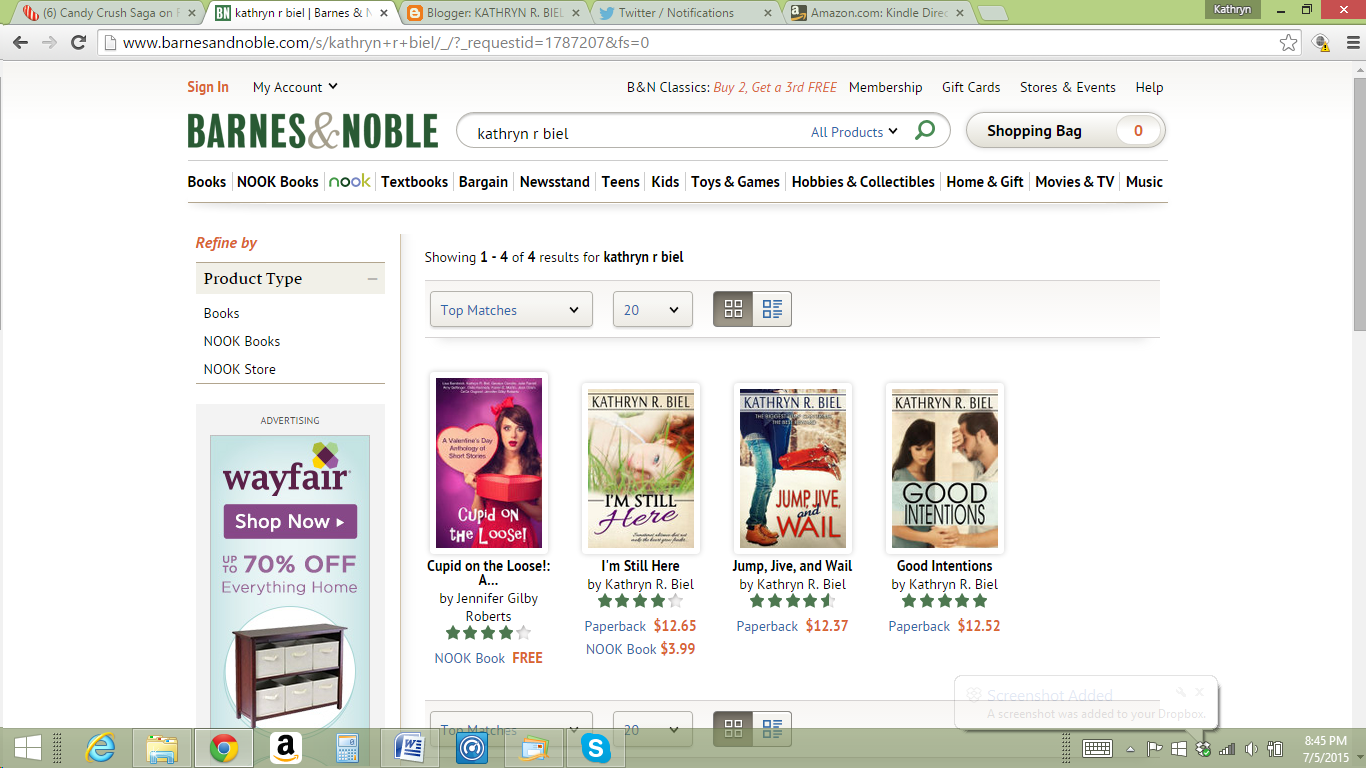Click Help link

[1149, 87]
